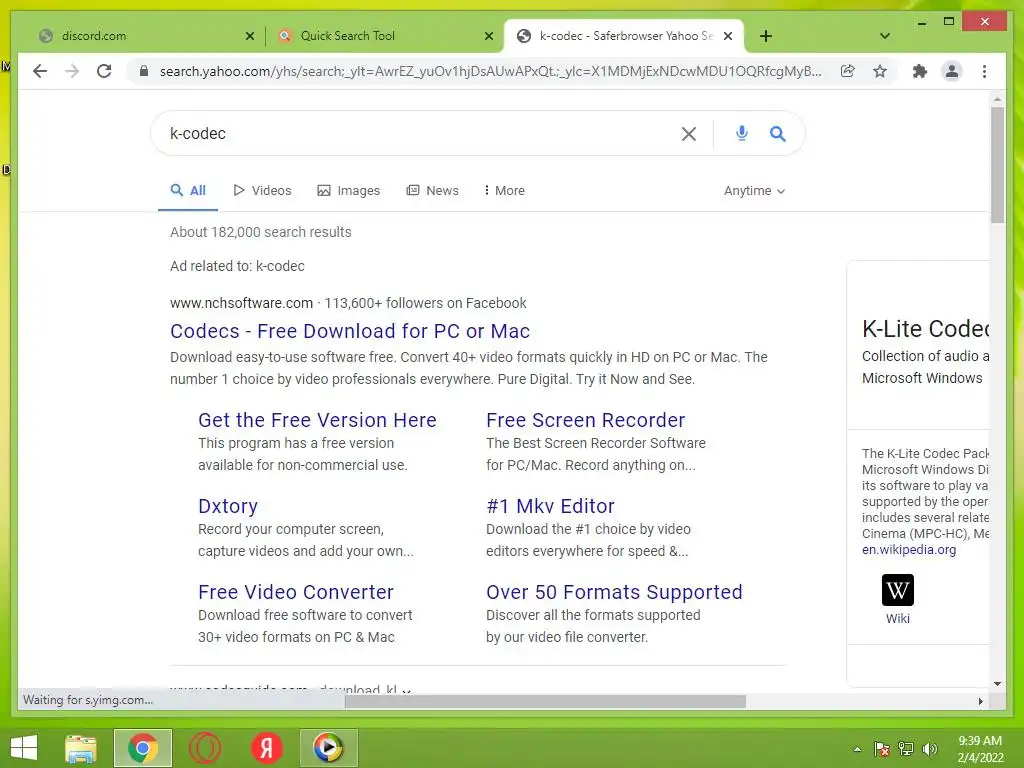
Task: Open the Dxtory link
Action: click(228, 506)
